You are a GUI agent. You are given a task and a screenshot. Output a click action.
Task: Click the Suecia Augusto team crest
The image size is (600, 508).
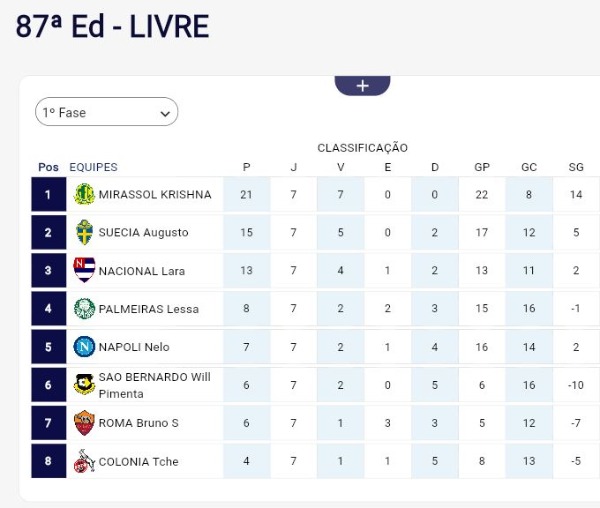(x=85, y=233)
